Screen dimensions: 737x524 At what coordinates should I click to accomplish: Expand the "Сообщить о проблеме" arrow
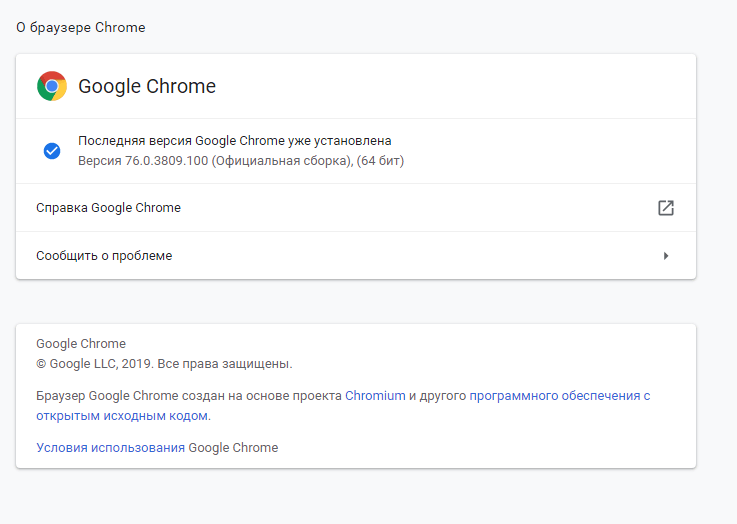point(666,256)
